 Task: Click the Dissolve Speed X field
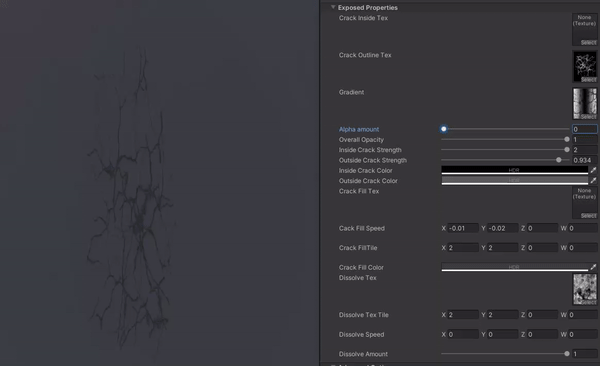point(463,334)
